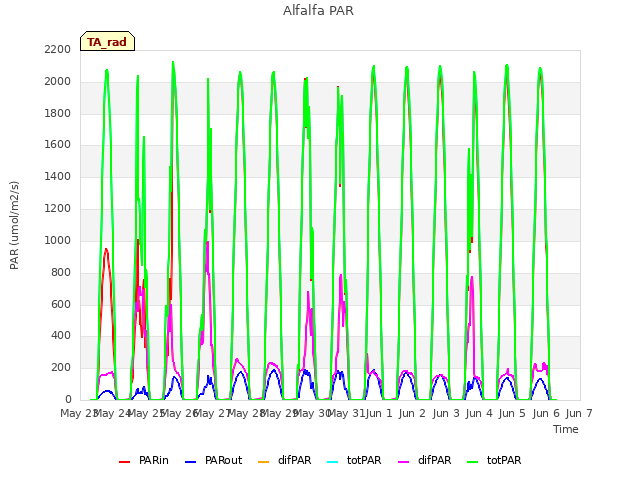The image size is (640, 480).
Task: Click the green totPAR legend color line
Action: click(473, 462)
